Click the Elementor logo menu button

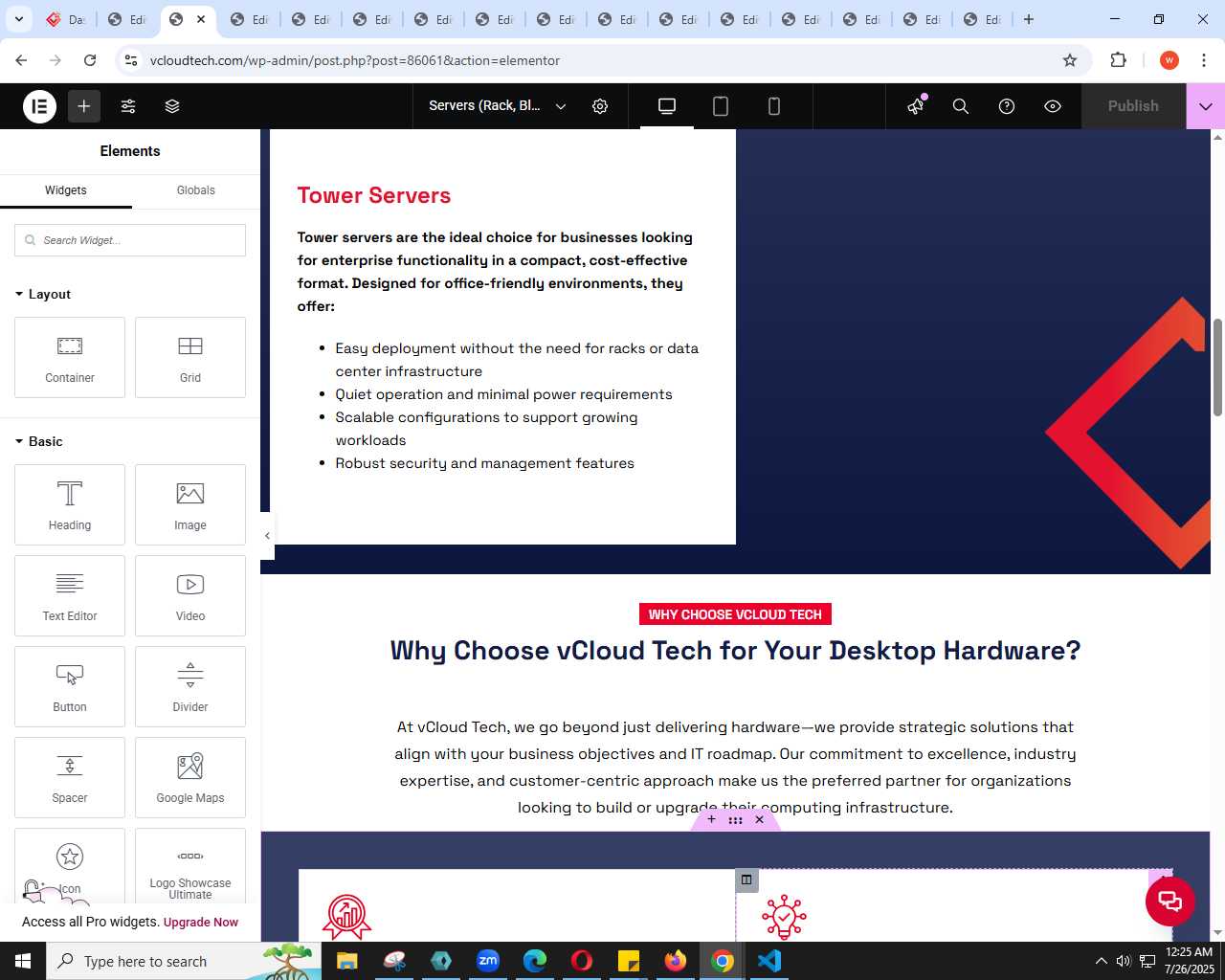39,106
